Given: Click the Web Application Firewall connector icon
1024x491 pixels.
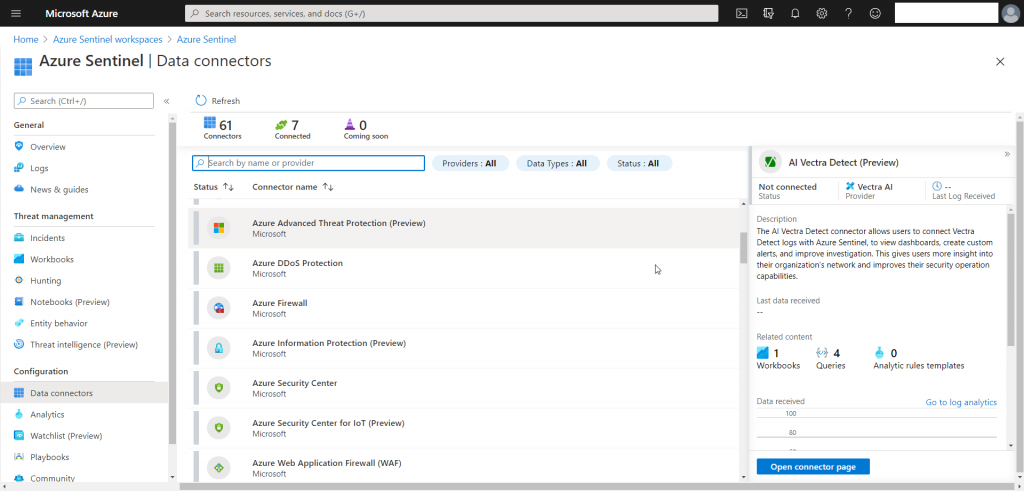Looking at the screenshot, I should (x=219, y=467).
